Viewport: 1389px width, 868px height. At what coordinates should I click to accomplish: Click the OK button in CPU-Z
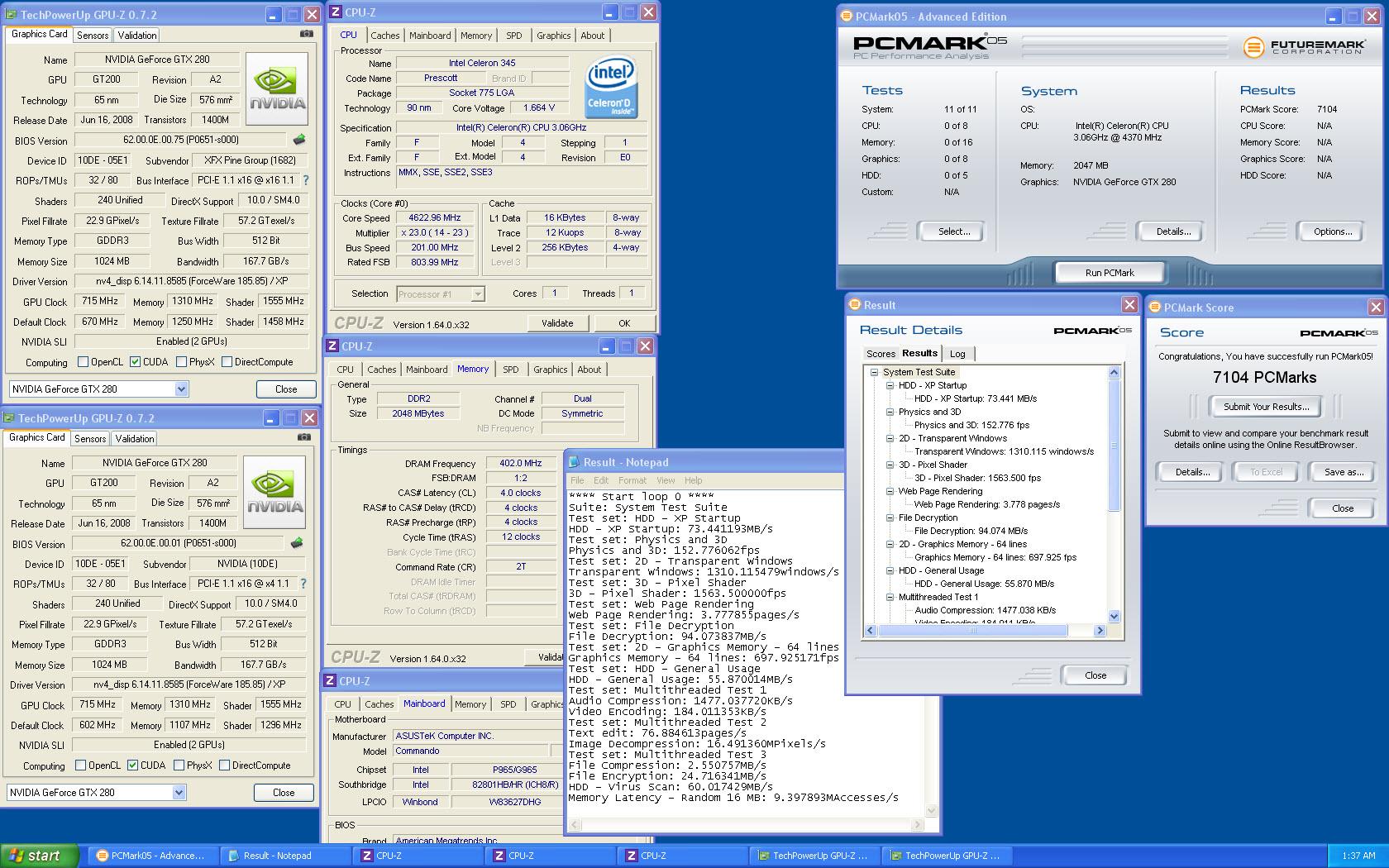click(624, 323)
